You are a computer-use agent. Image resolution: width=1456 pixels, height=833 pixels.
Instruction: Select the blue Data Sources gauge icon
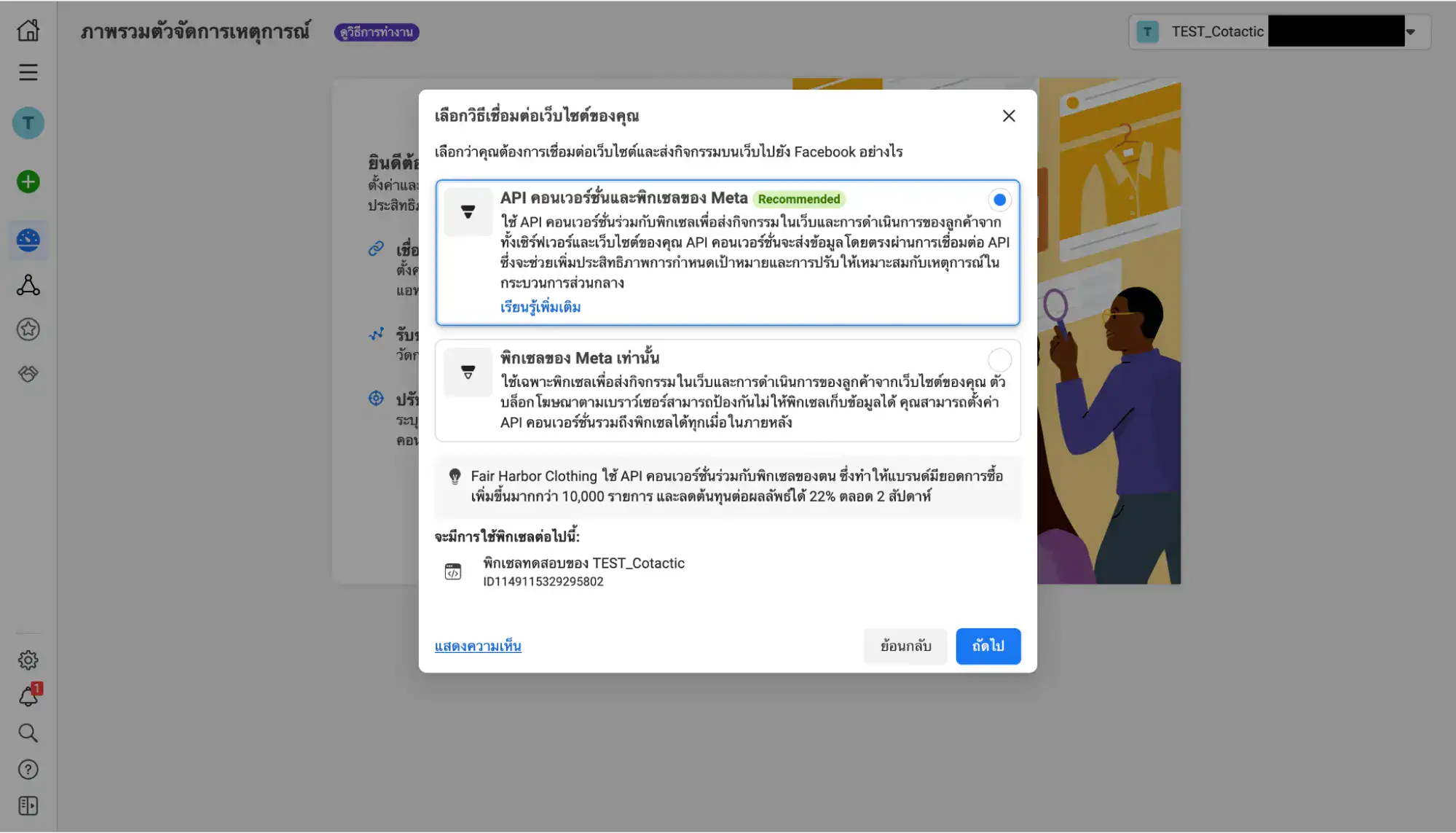[x=28, y=240]
